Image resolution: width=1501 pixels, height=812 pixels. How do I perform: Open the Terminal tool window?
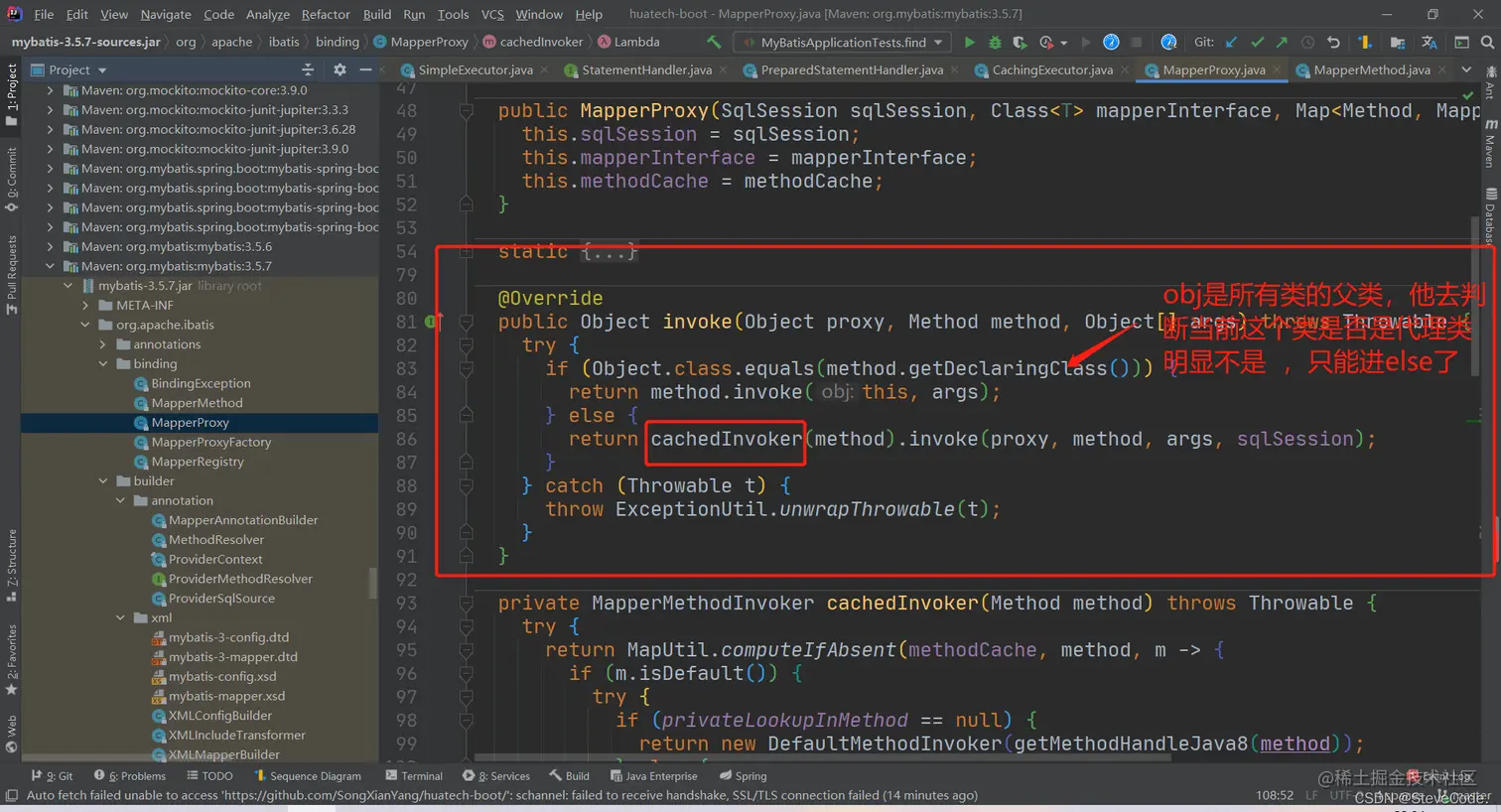coord(414,776)
